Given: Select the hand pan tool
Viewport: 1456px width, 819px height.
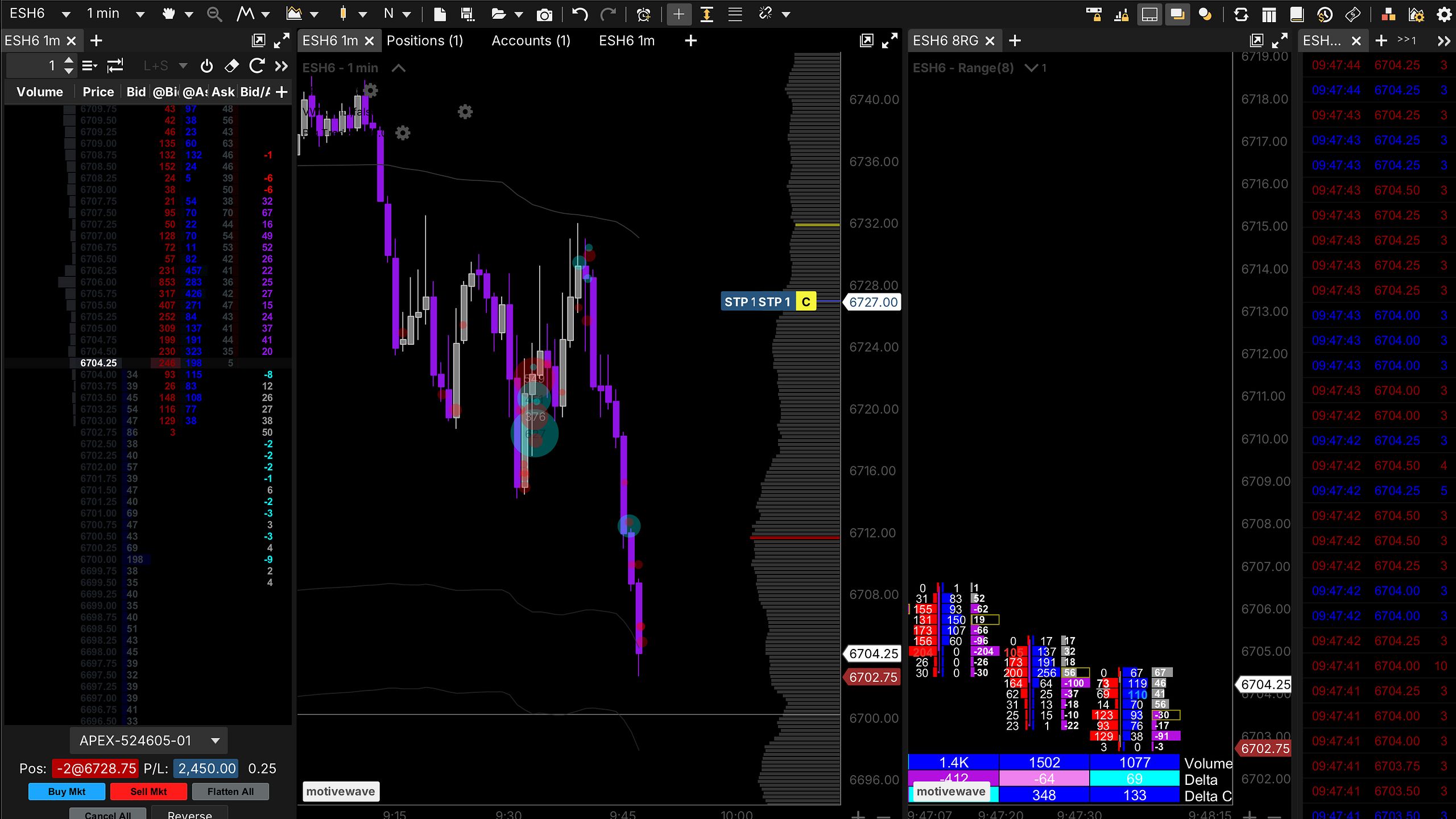Looking at the screenshot, I should 169,14.
